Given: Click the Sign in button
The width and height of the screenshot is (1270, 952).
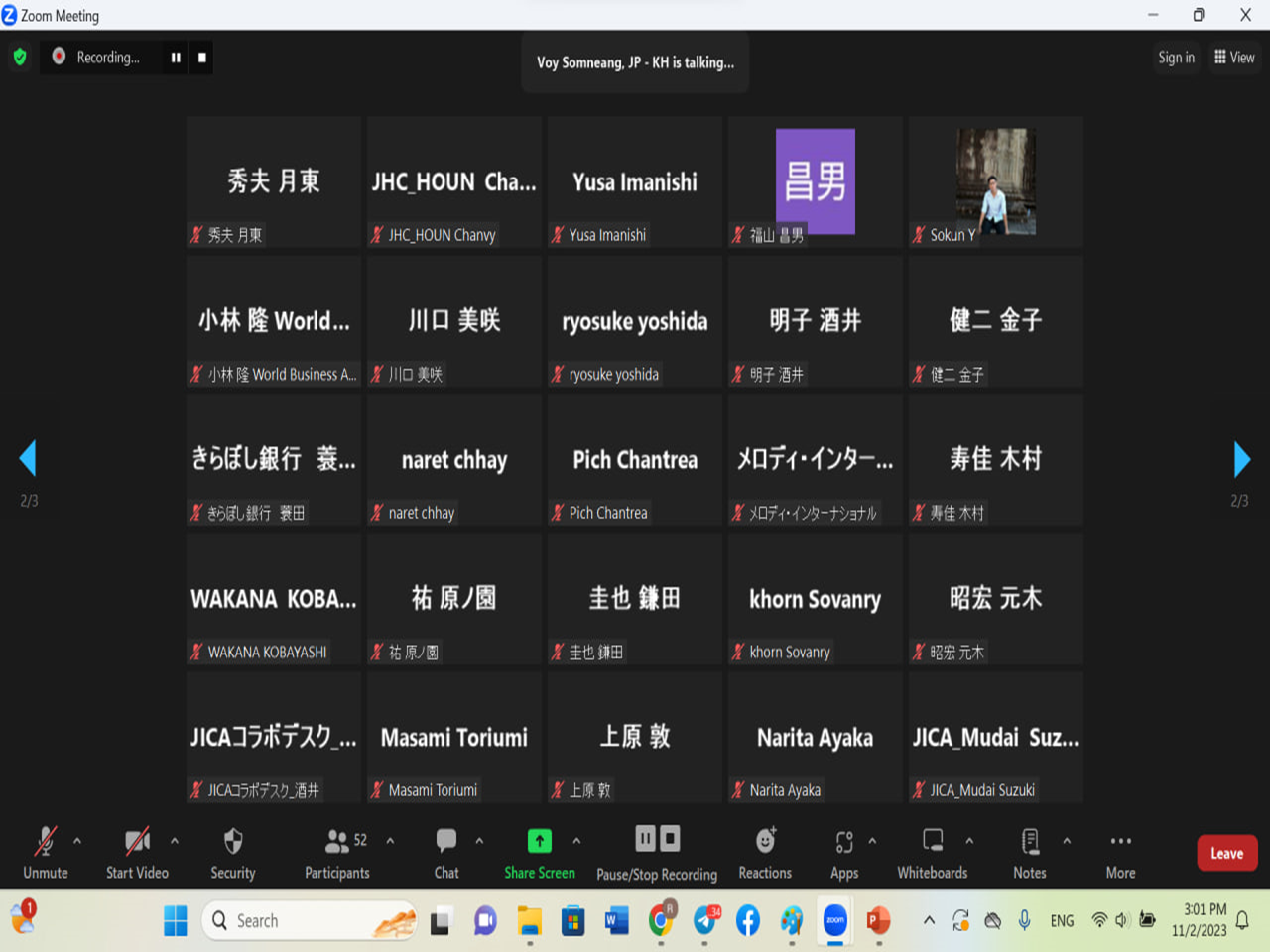Looking at the screenshot, I should click(x=1176, y=58).
